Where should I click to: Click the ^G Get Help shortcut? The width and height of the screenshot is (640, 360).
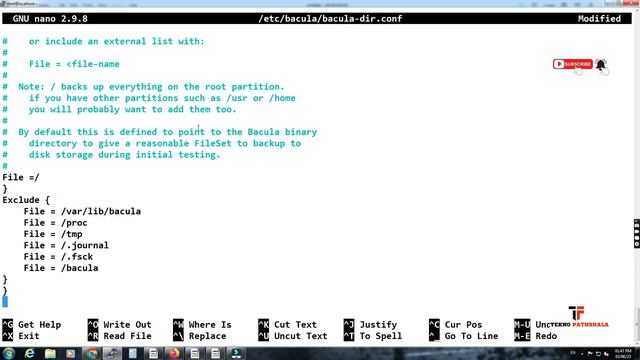coord(32,324)
